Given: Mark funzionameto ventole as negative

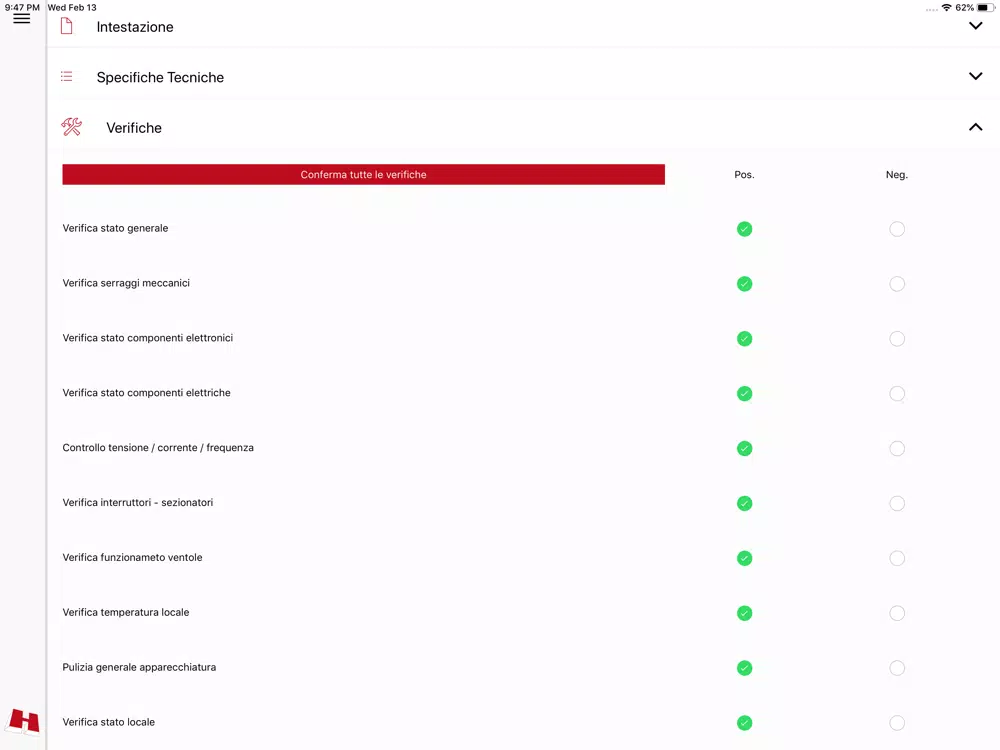Looking at the screenshot, I should click(x=897, y=558).
